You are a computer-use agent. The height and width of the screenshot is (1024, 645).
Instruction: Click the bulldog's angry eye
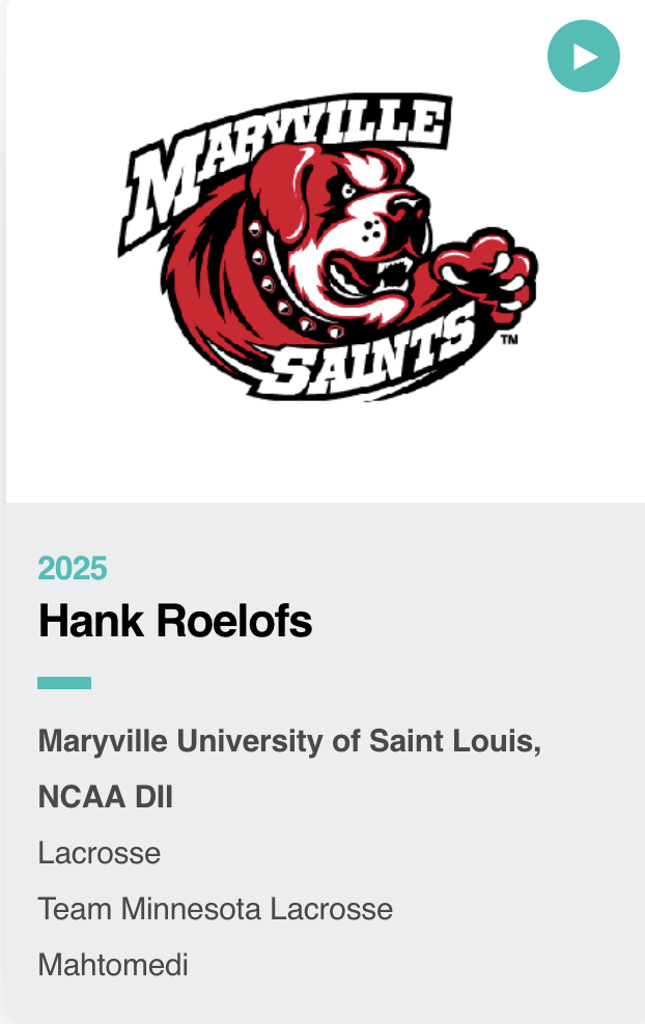pyautogui.click(x=349, y=189)
